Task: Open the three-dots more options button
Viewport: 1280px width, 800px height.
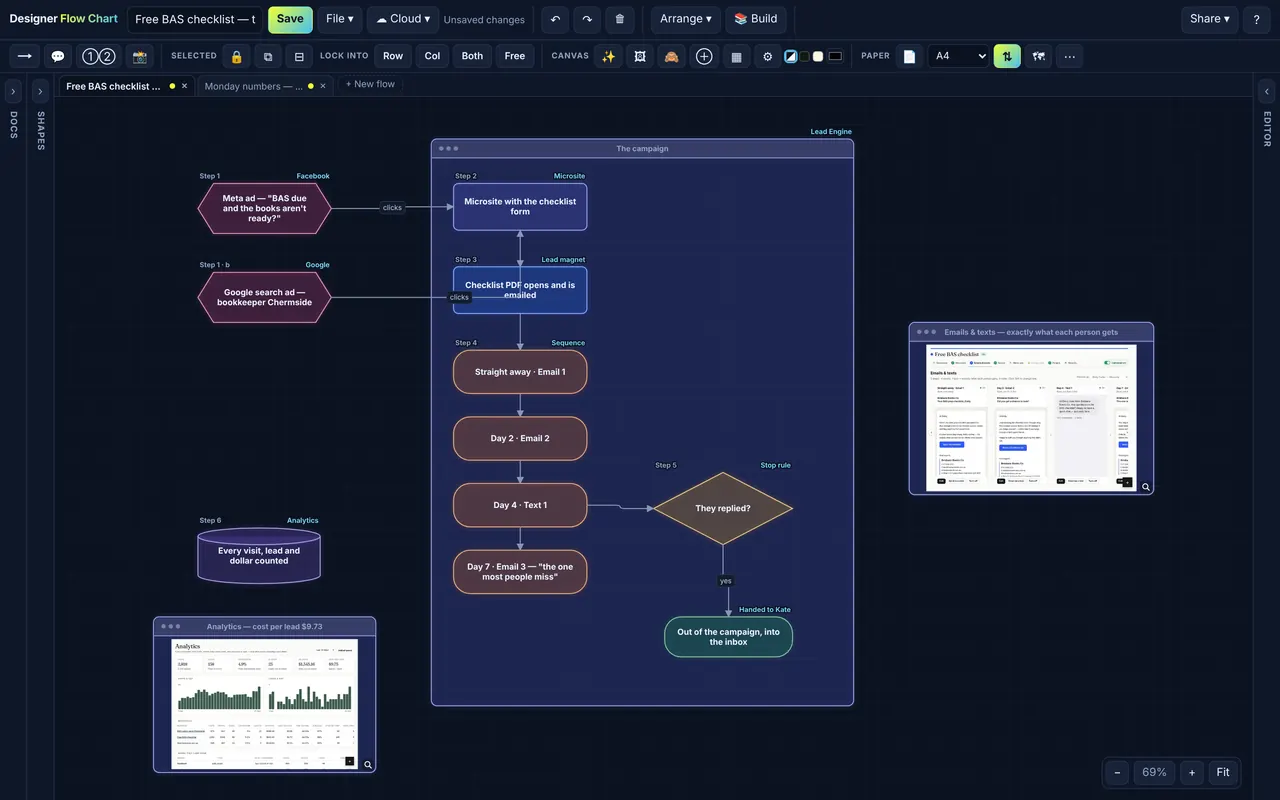Action: (1070, 56)
